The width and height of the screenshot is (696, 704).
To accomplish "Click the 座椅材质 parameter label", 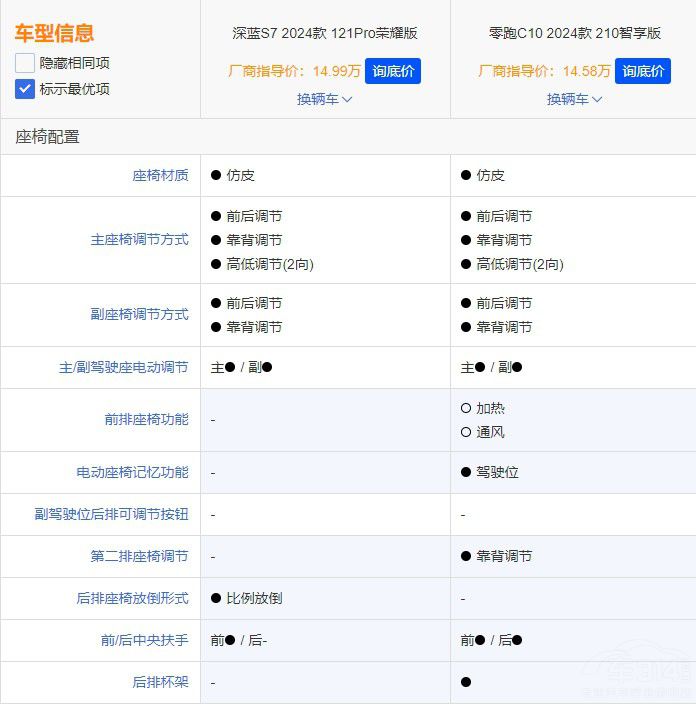I will [160, 175].
